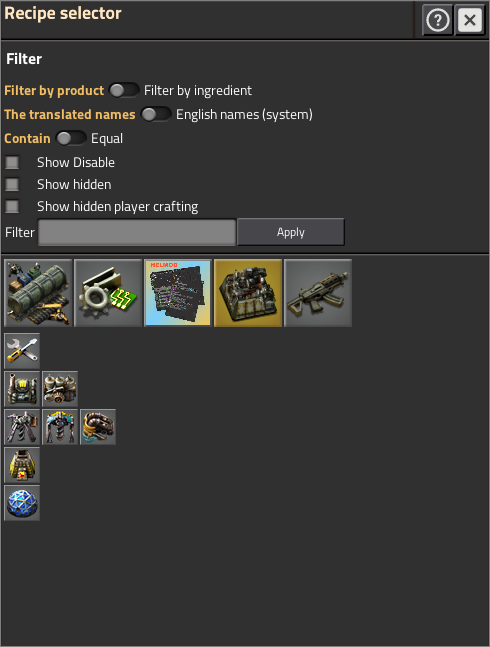Toggle the Contain/Equal switch

pyautogui.click(x=71, y=138)
